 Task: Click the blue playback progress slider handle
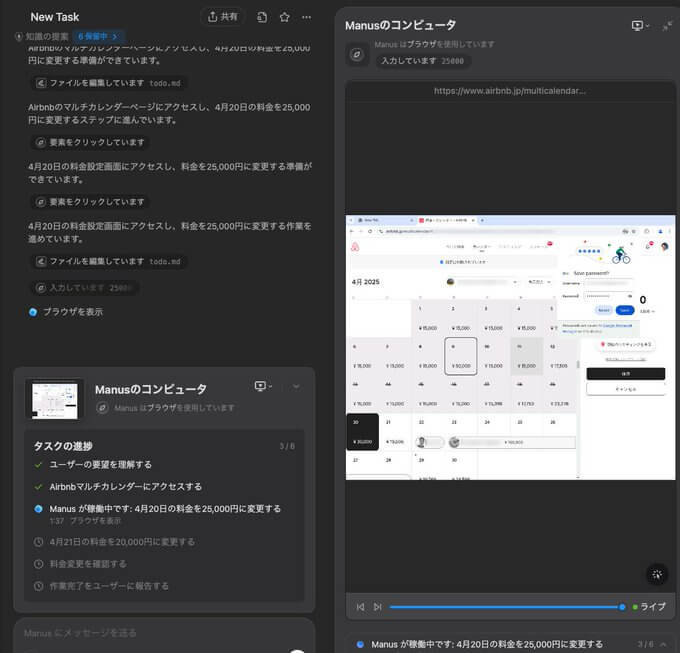coord(622,607)
